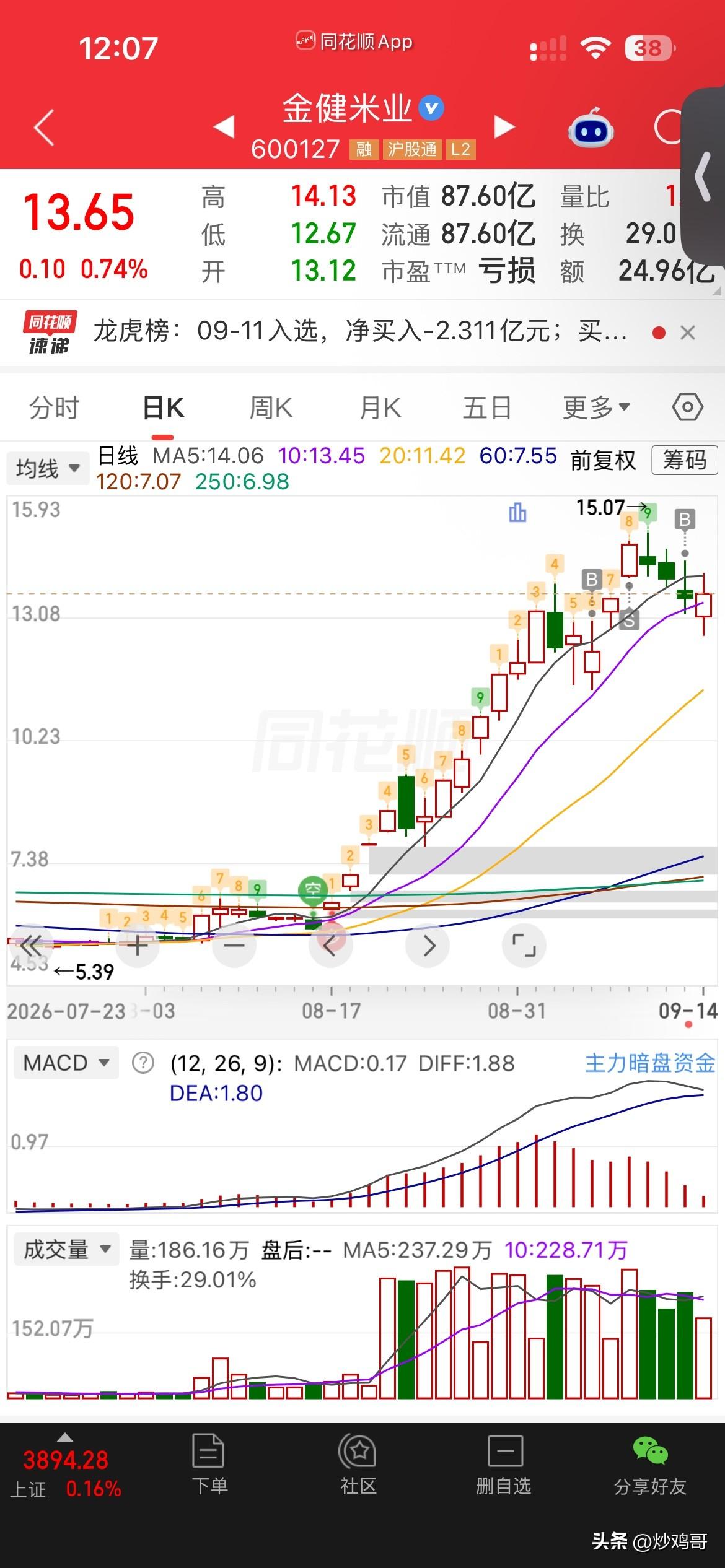This screenshot has width=725, height=1568.
Task: Tap the zoom-out minus button on chart
Action: click(234, 946)
